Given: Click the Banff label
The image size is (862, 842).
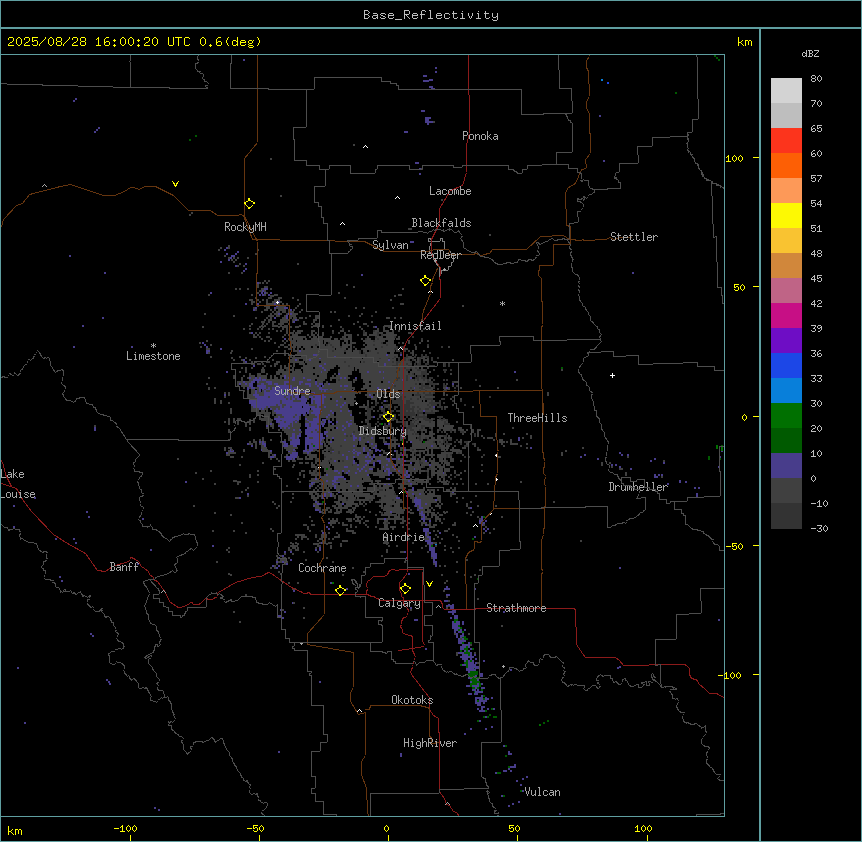Looking at the screenshot, I should pyautogui.click(x=124, y=567).
